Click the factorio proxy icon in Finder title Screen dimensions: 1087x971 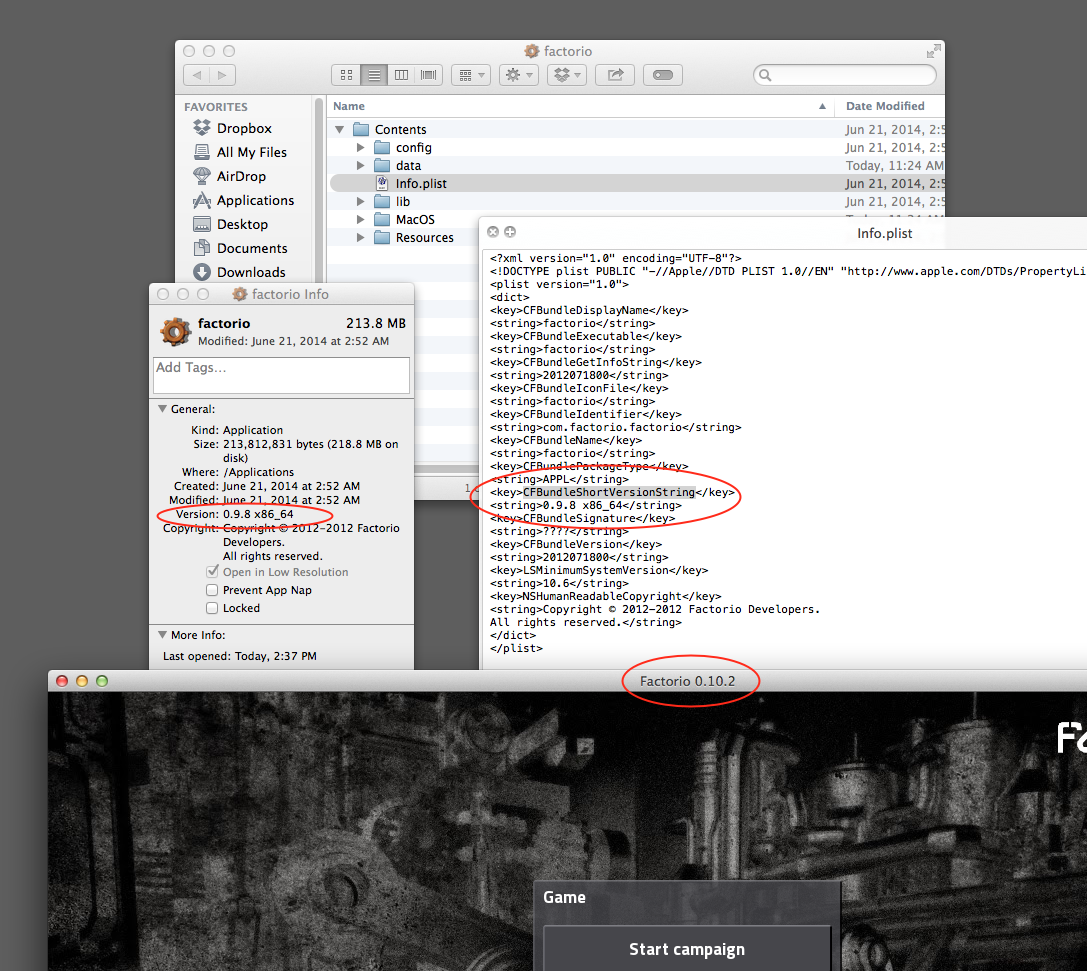tap(532, 51)
